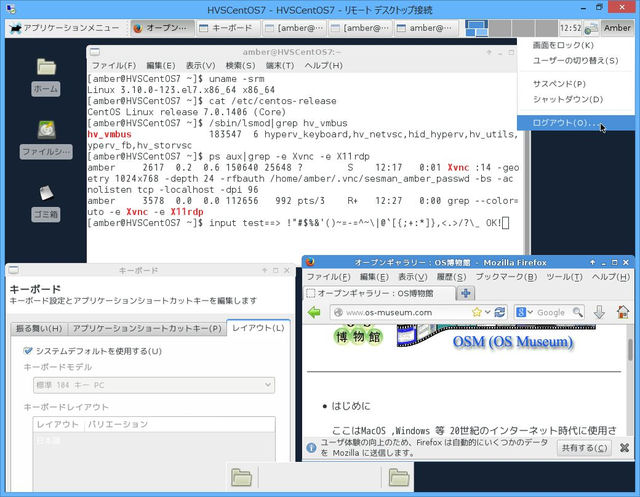Viewport: 640px width, 497px height.
Task: Click the clock showing 12:52
Action: point(570,28)
